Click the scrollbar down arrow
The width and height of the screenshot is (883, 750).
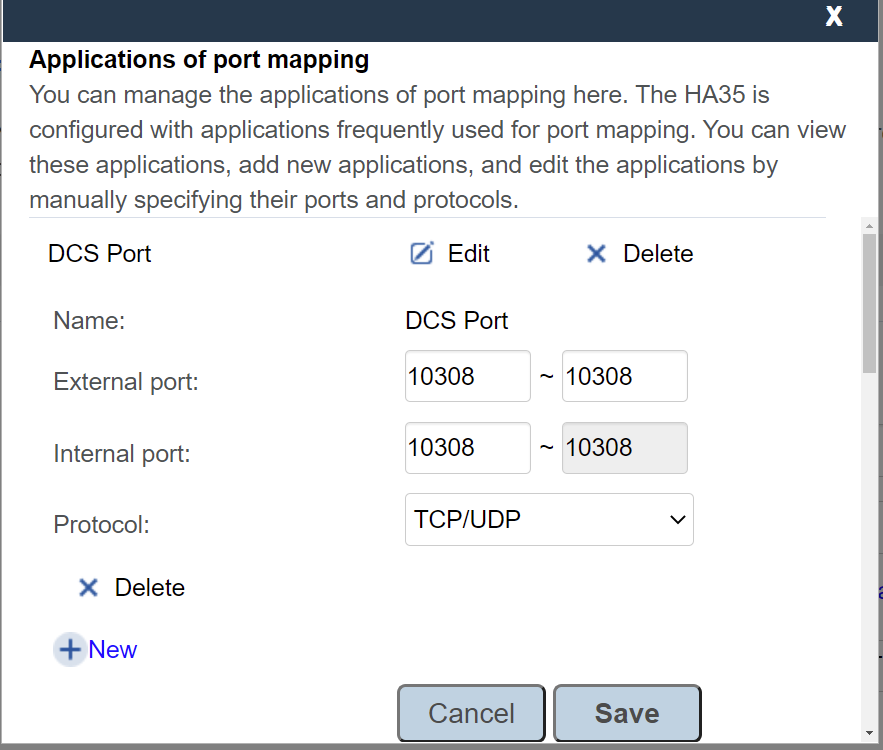(869, 733)
